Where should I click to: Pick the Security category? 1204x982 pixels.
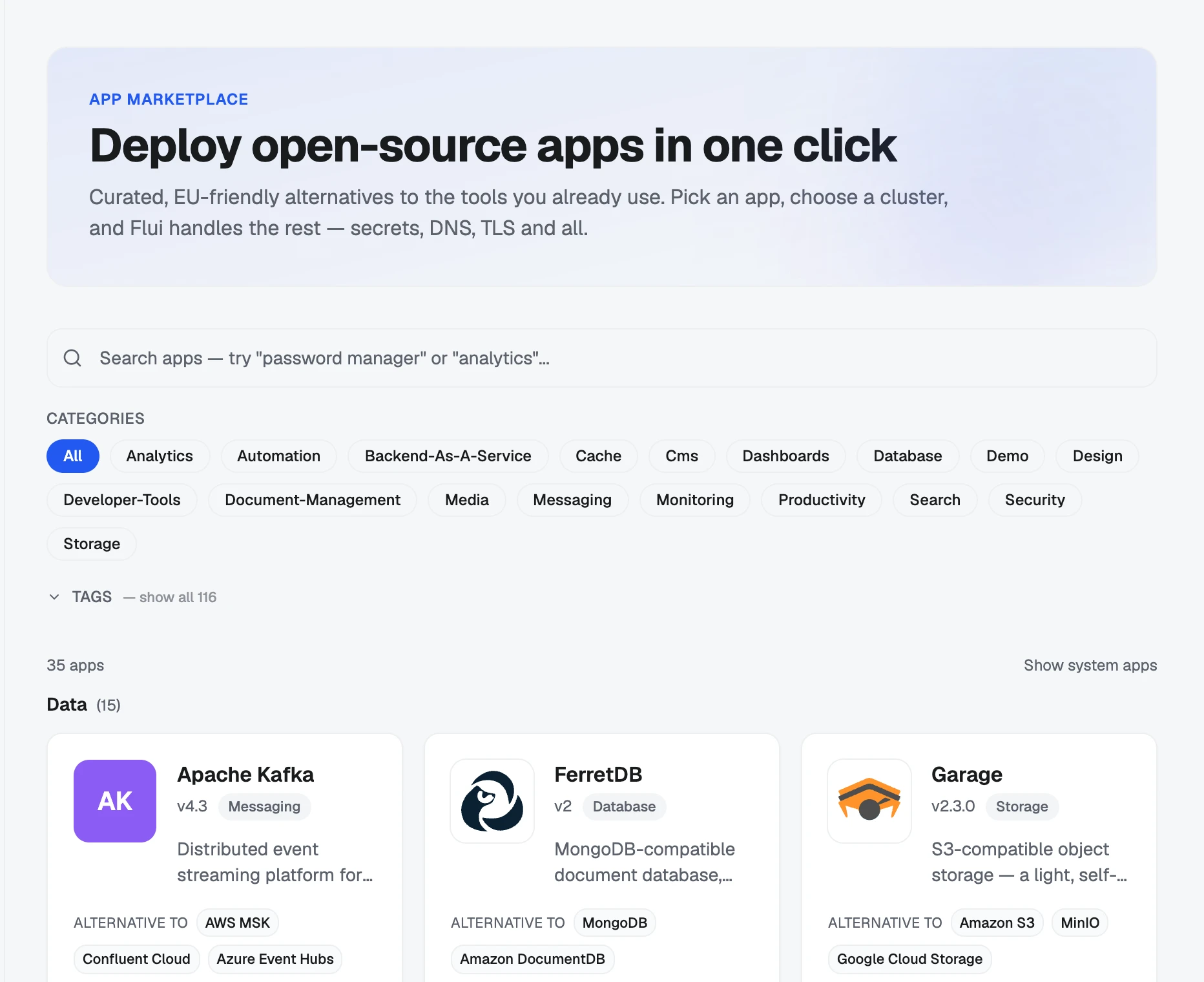pos(1035,500)
